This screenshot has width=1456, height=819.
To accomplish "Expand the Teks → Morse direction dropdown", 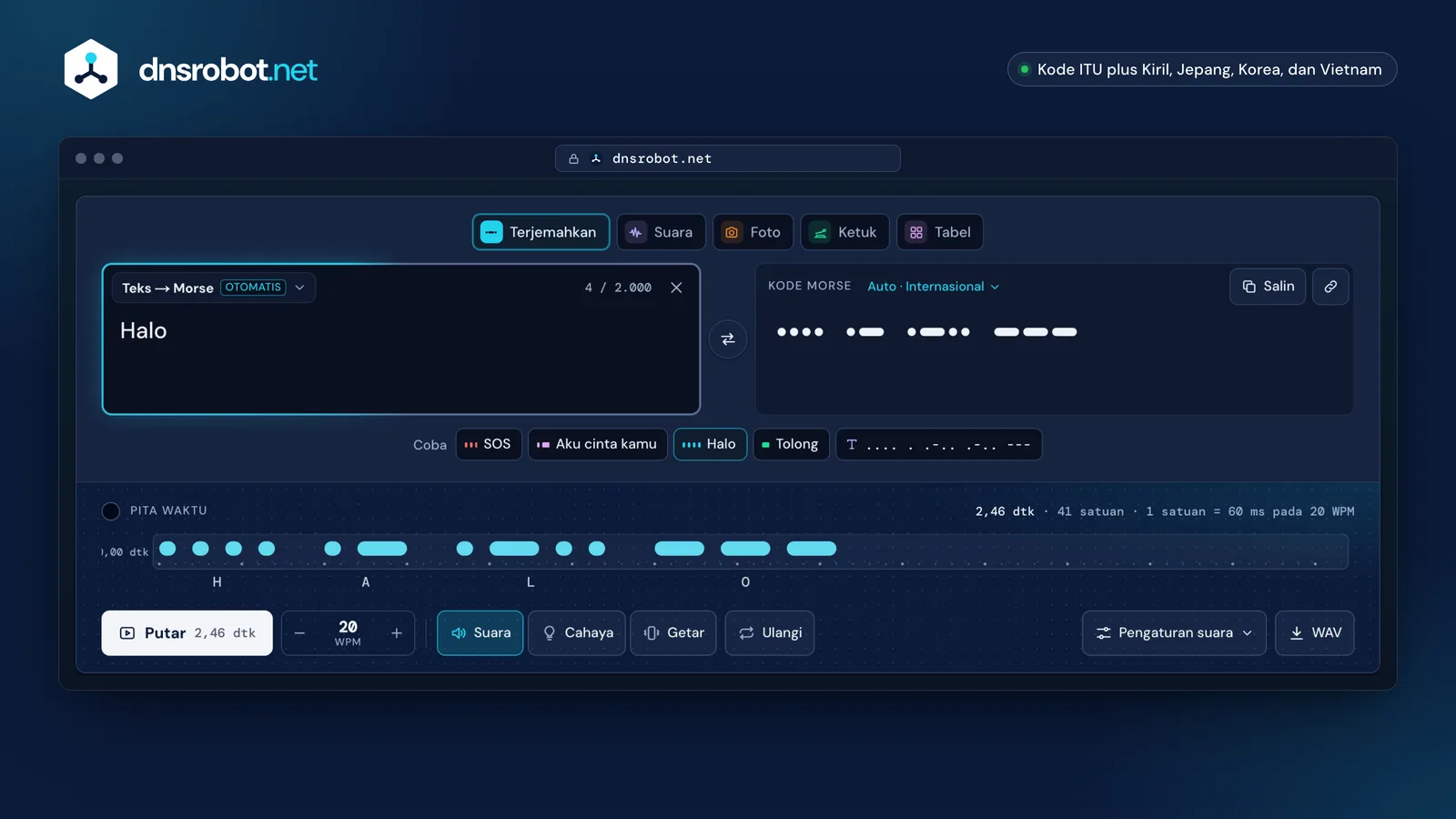I will point(214,288).
